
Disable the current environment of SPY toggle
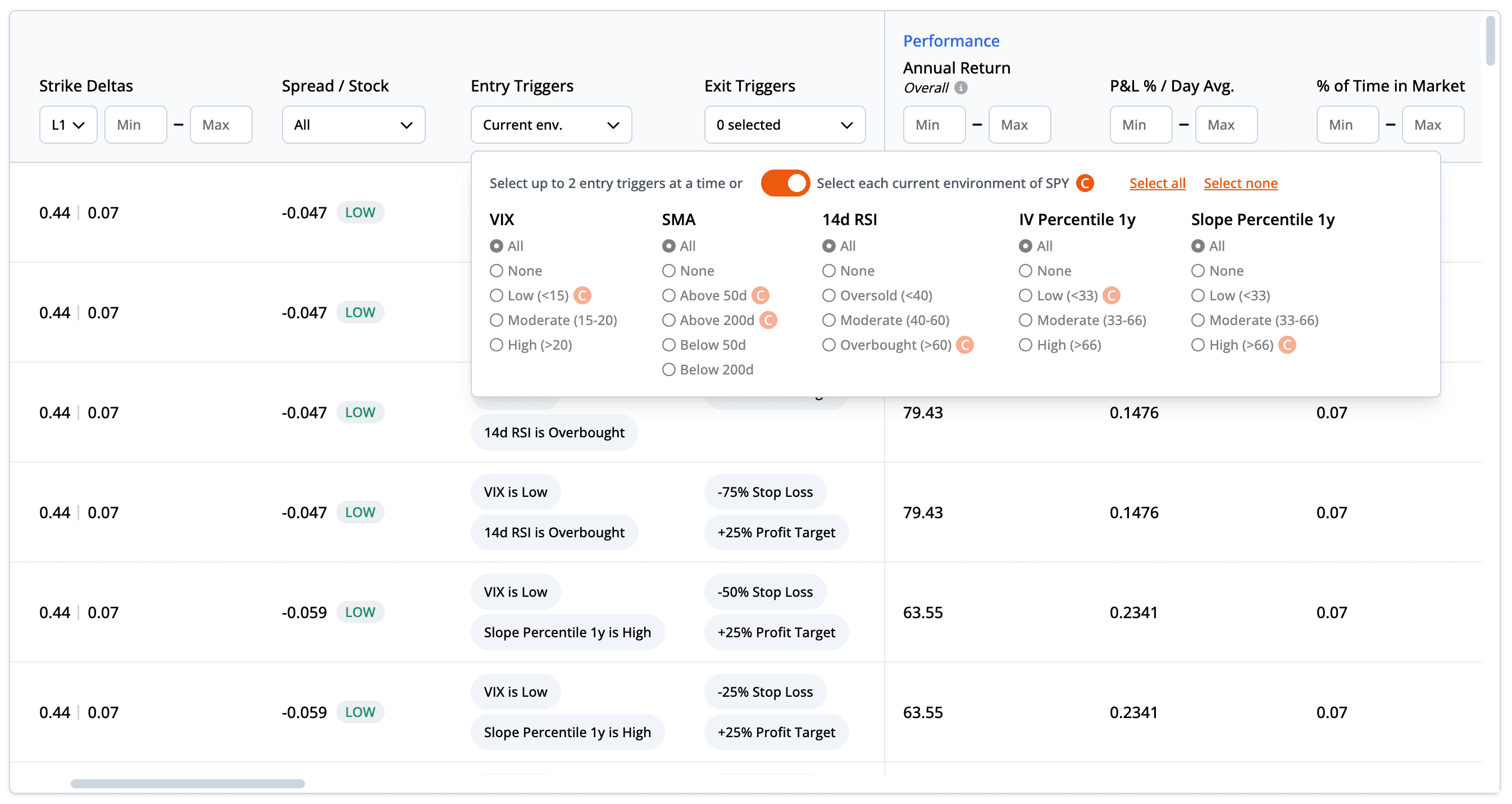[785, 183]
